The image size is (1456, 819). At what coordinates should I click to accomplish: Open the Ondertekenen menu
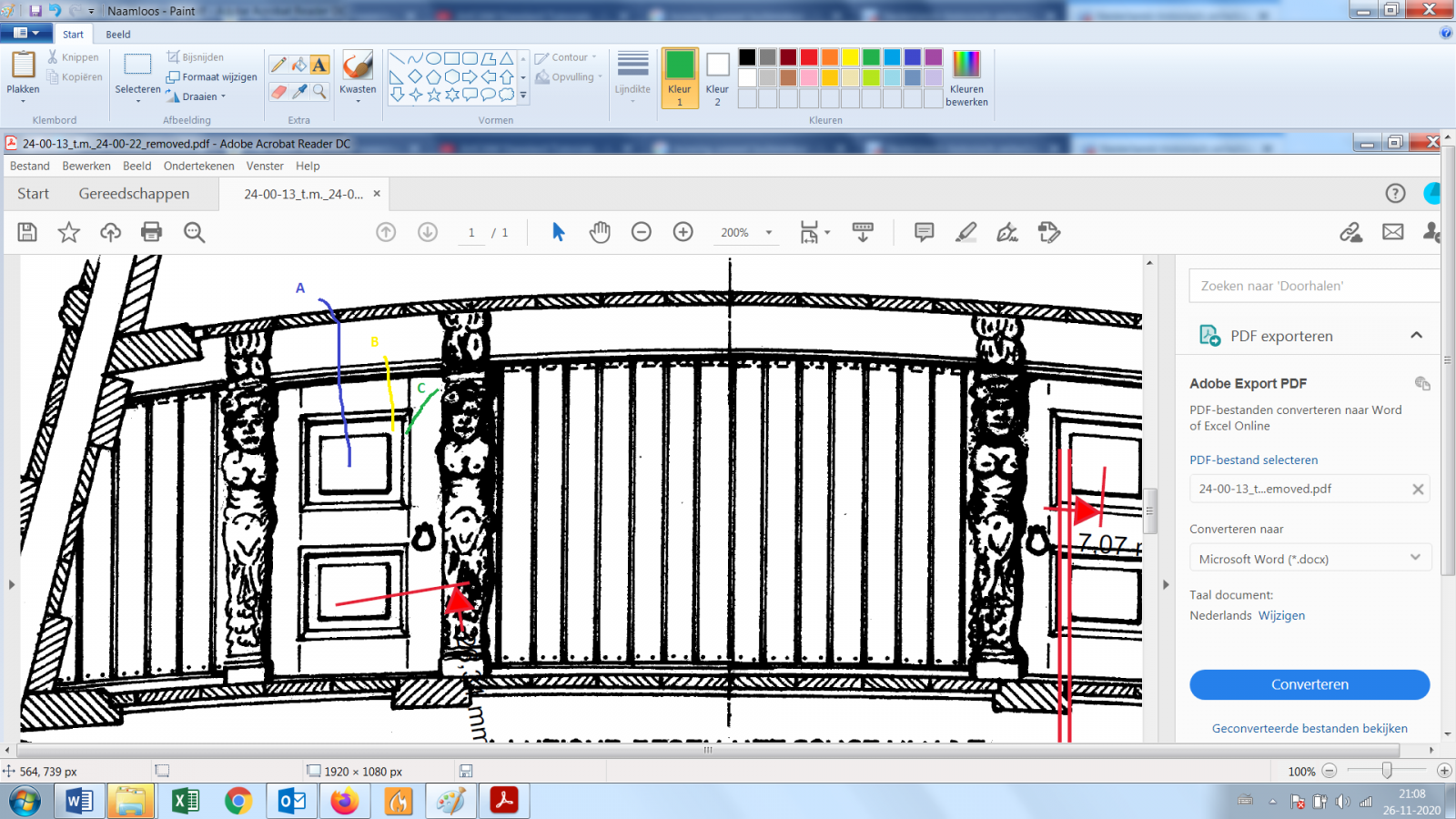point(199,166)
